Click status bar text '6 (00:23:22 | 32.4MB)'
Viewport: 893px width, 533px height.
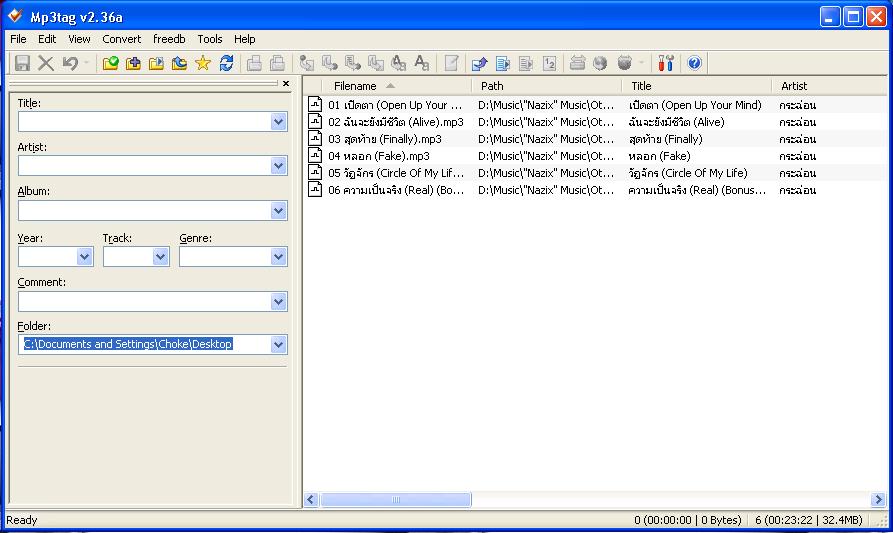click(809, 520)
